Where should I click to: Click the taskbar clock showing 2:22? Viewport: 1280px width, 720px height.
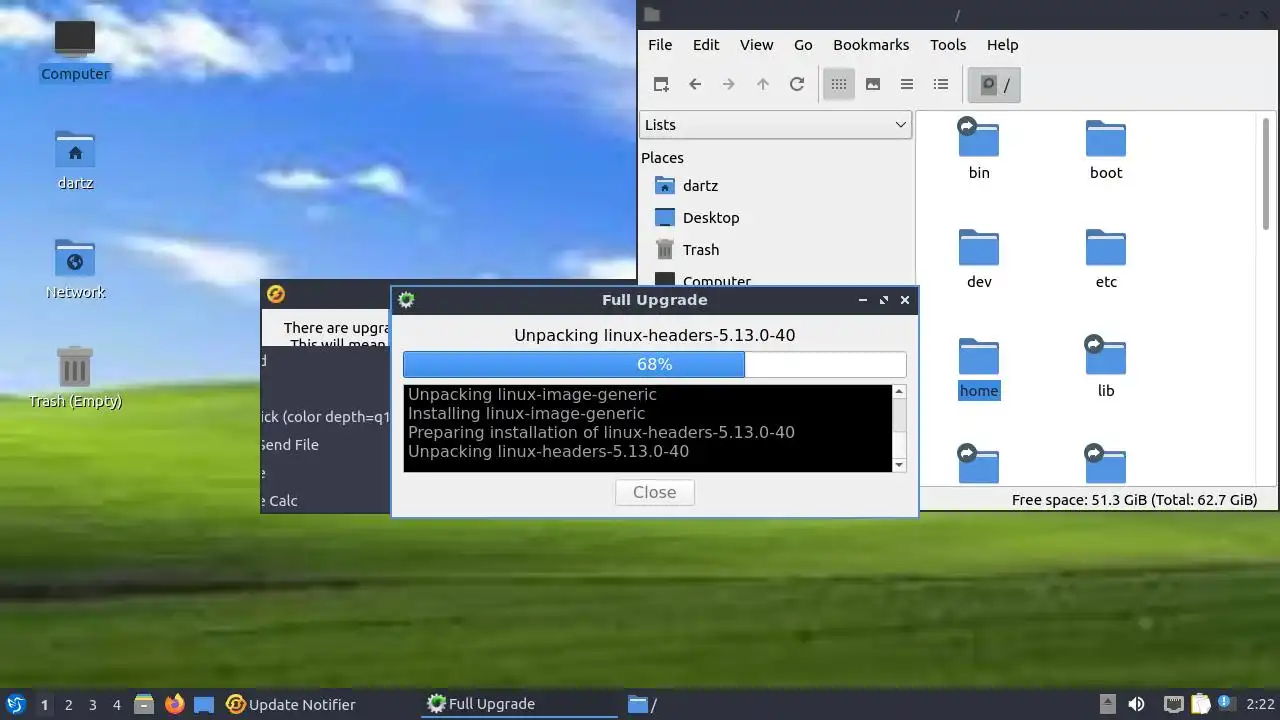(1260, 704)
